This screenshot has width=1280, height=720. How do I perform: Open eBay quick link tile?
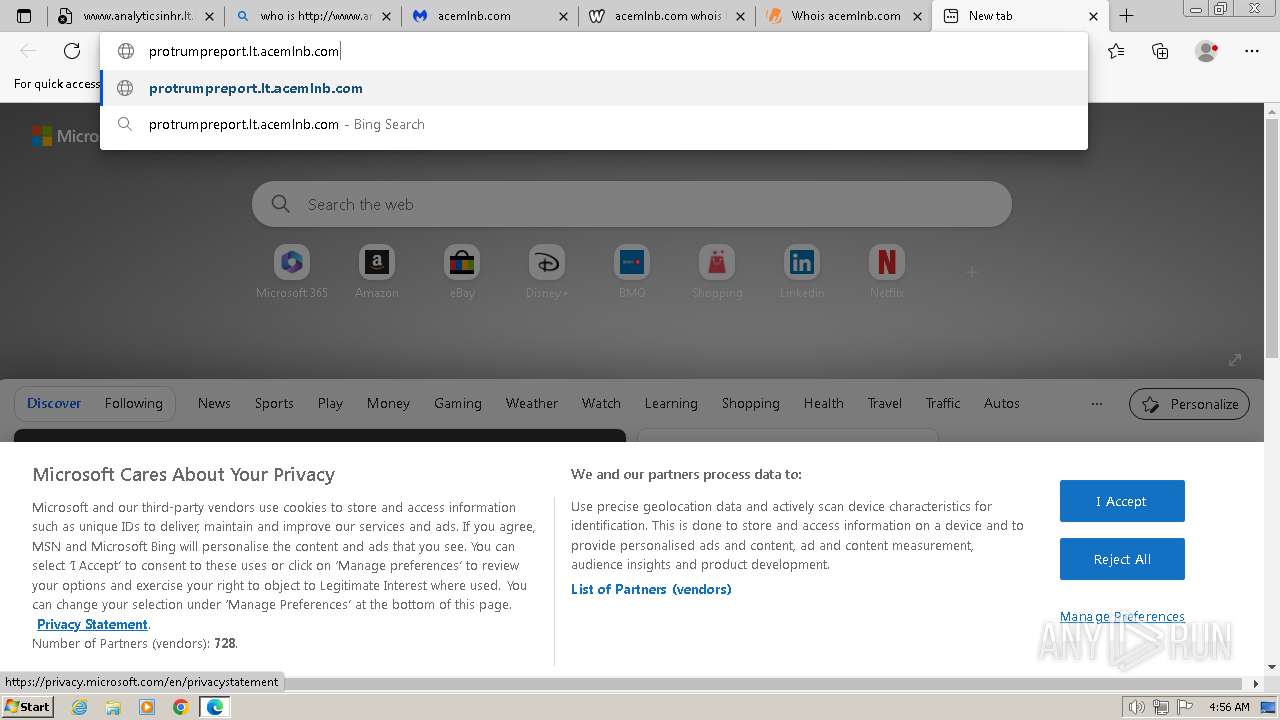click(x=462, y=272)
